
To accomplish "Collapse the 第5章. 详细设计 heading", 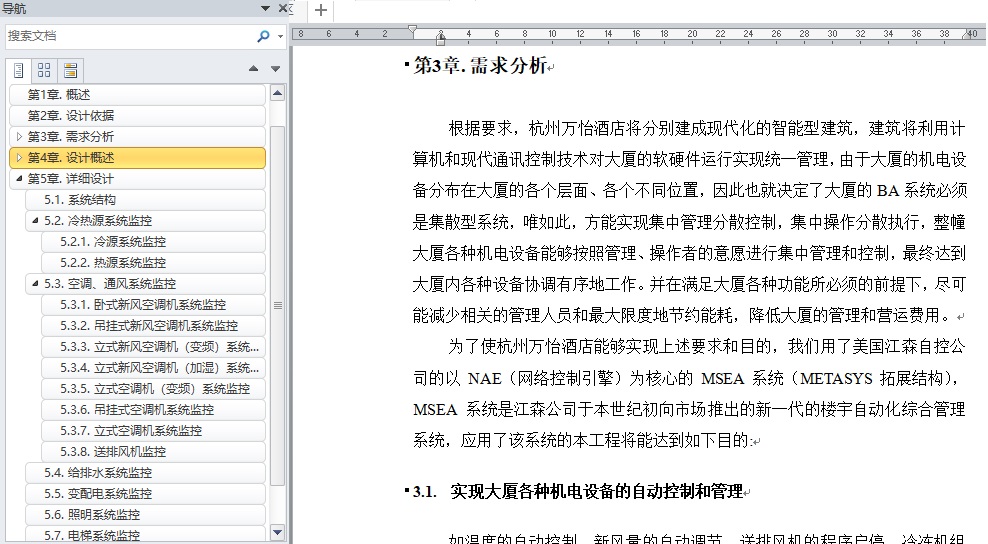I will click(19, 178).
